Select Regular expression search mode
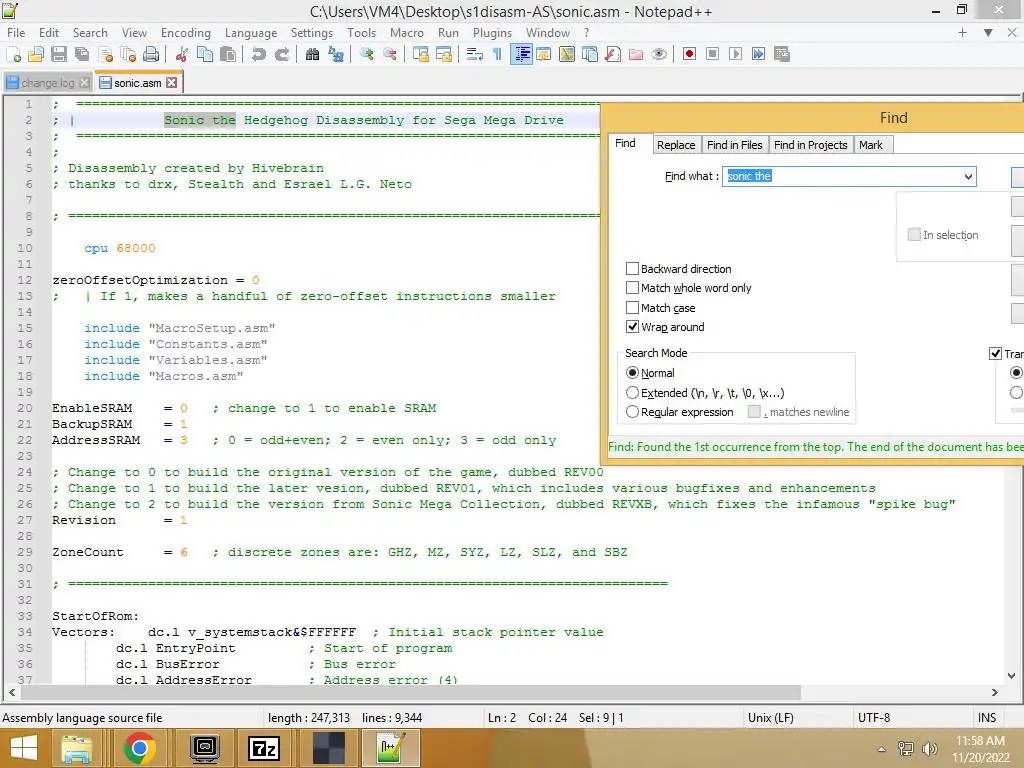1024x768 pixels. point(632,412)
